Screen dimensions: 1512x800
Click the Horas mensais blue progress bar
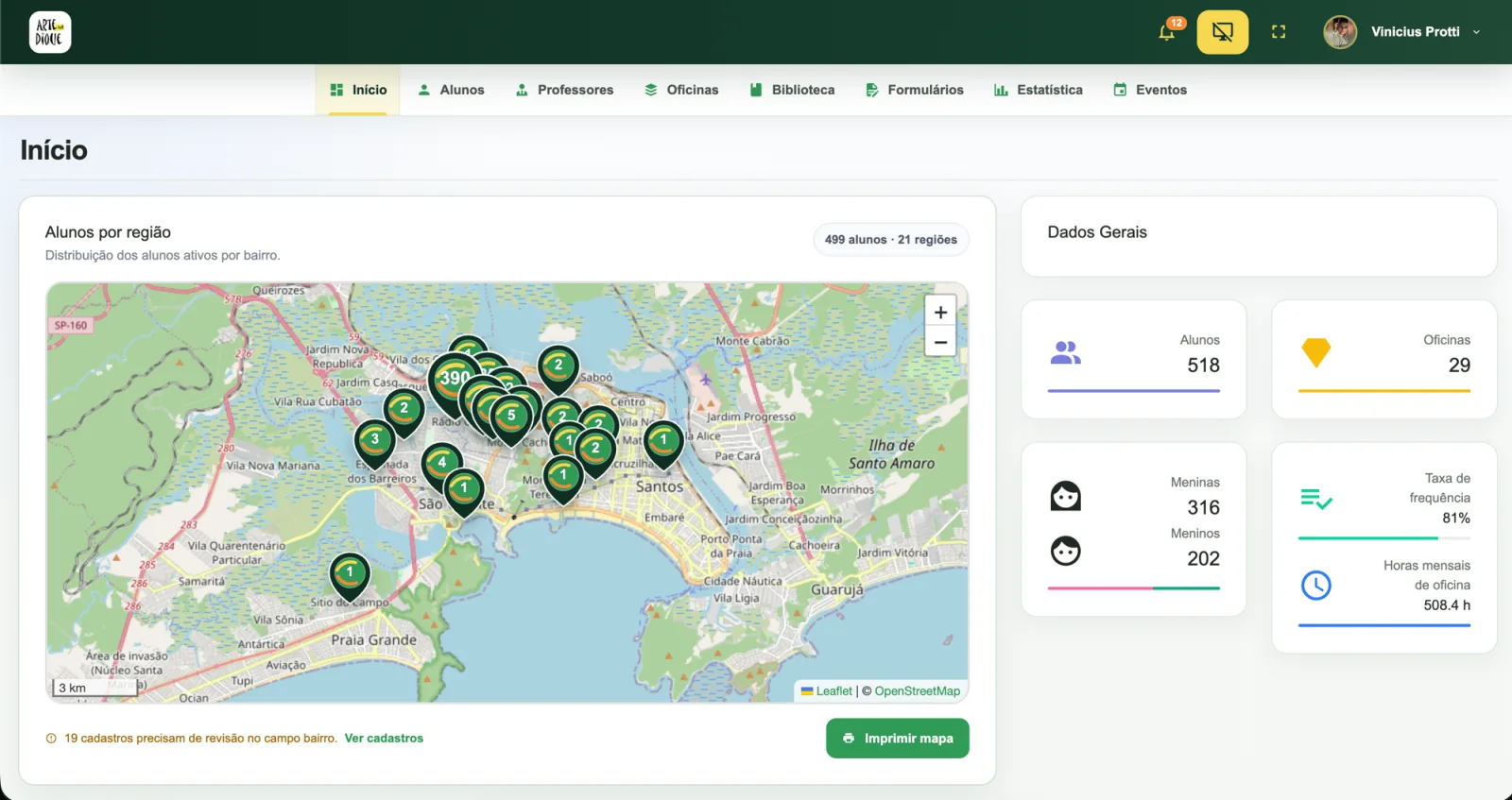(x=1384, y=625)
